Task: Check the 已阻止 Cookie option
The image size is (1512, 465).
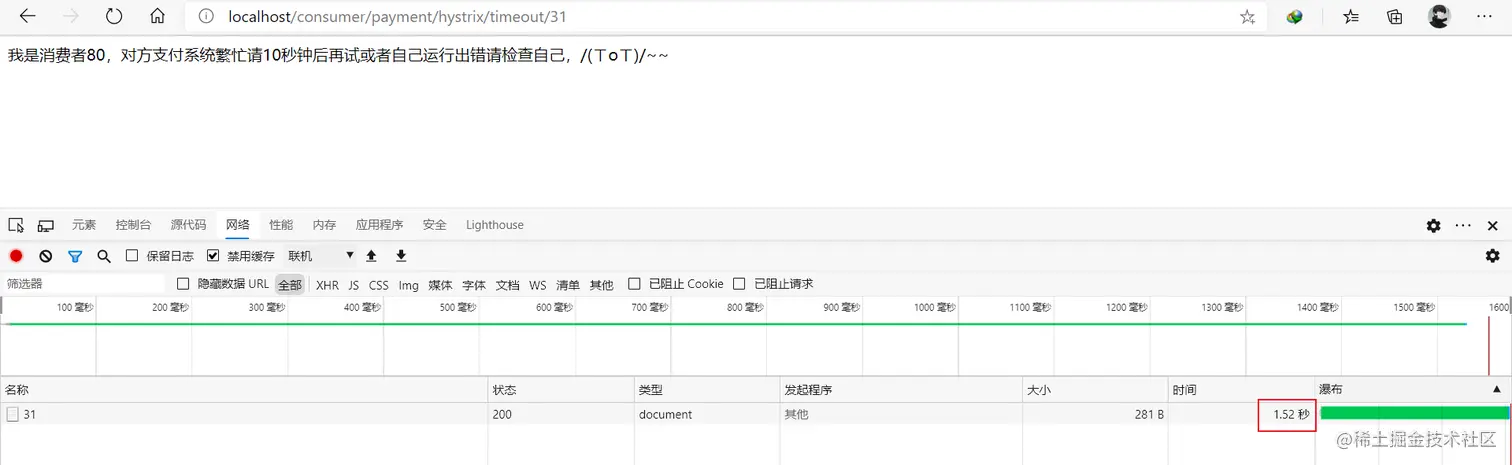Action: point(634,284)
